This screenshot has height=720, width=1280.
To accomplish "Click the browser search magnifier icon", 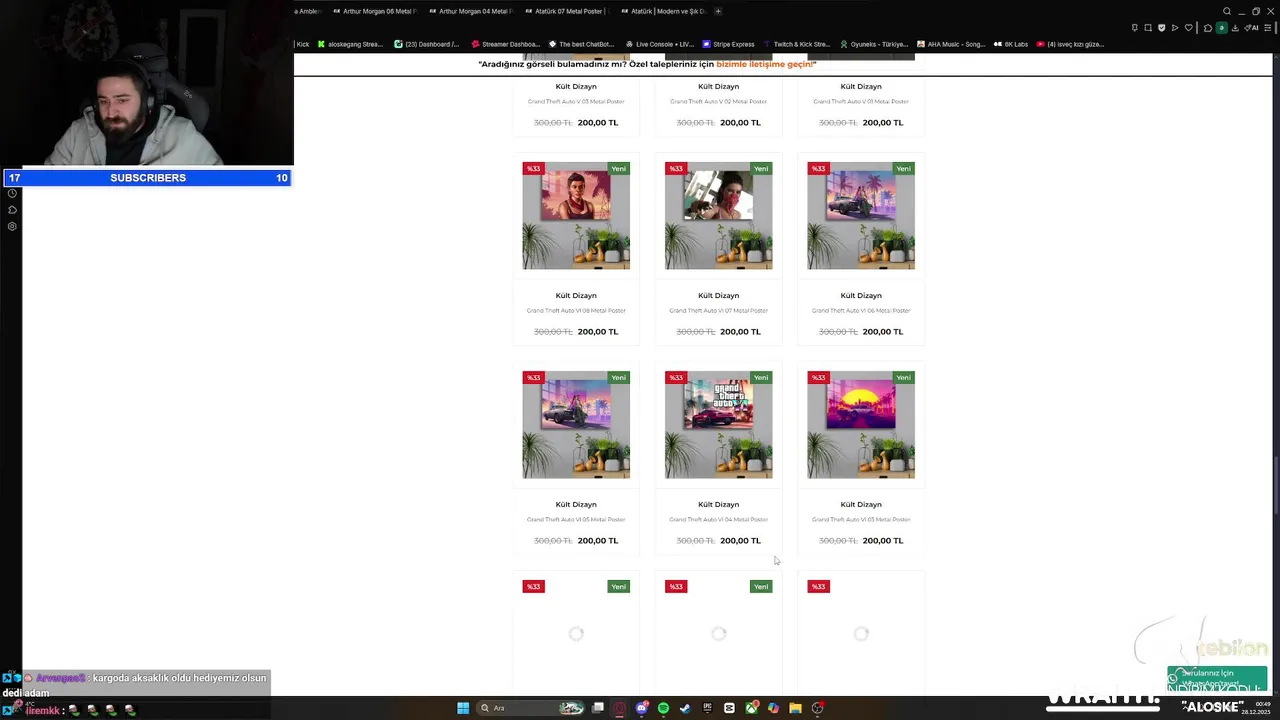I will pyautogui.click(x=1227, y=11).
